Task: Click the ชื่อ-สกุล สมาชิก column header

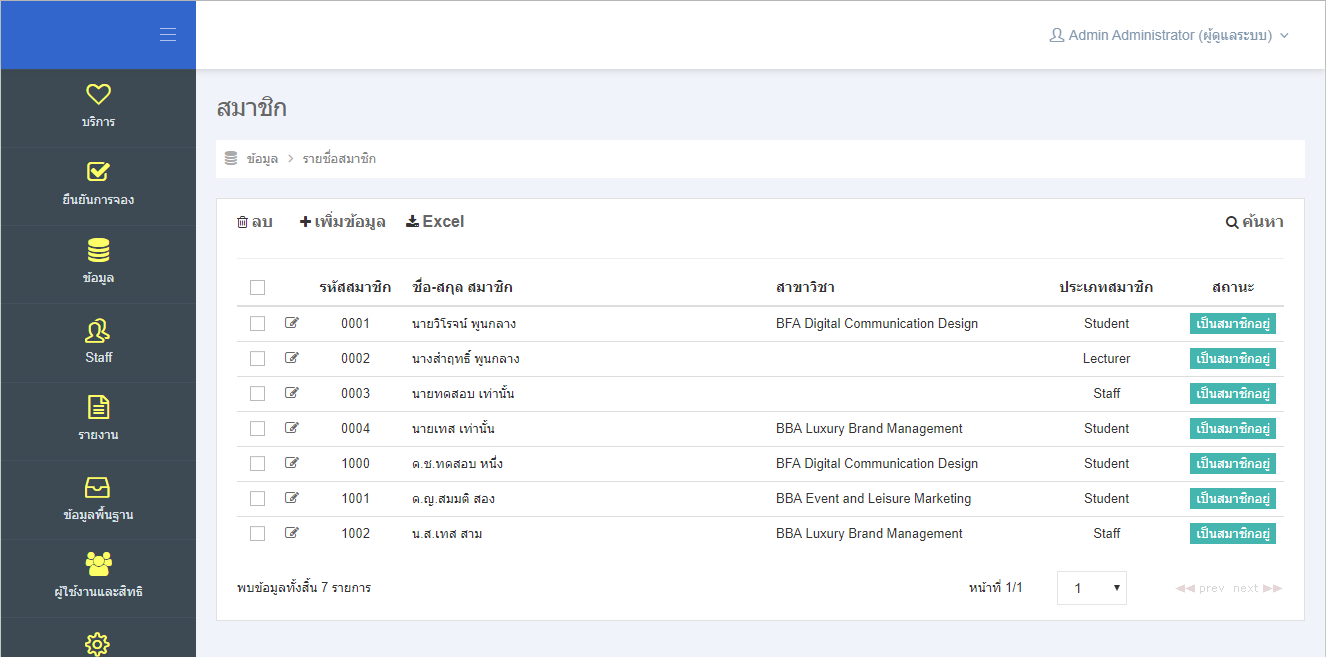Action: tap(462, 288)
